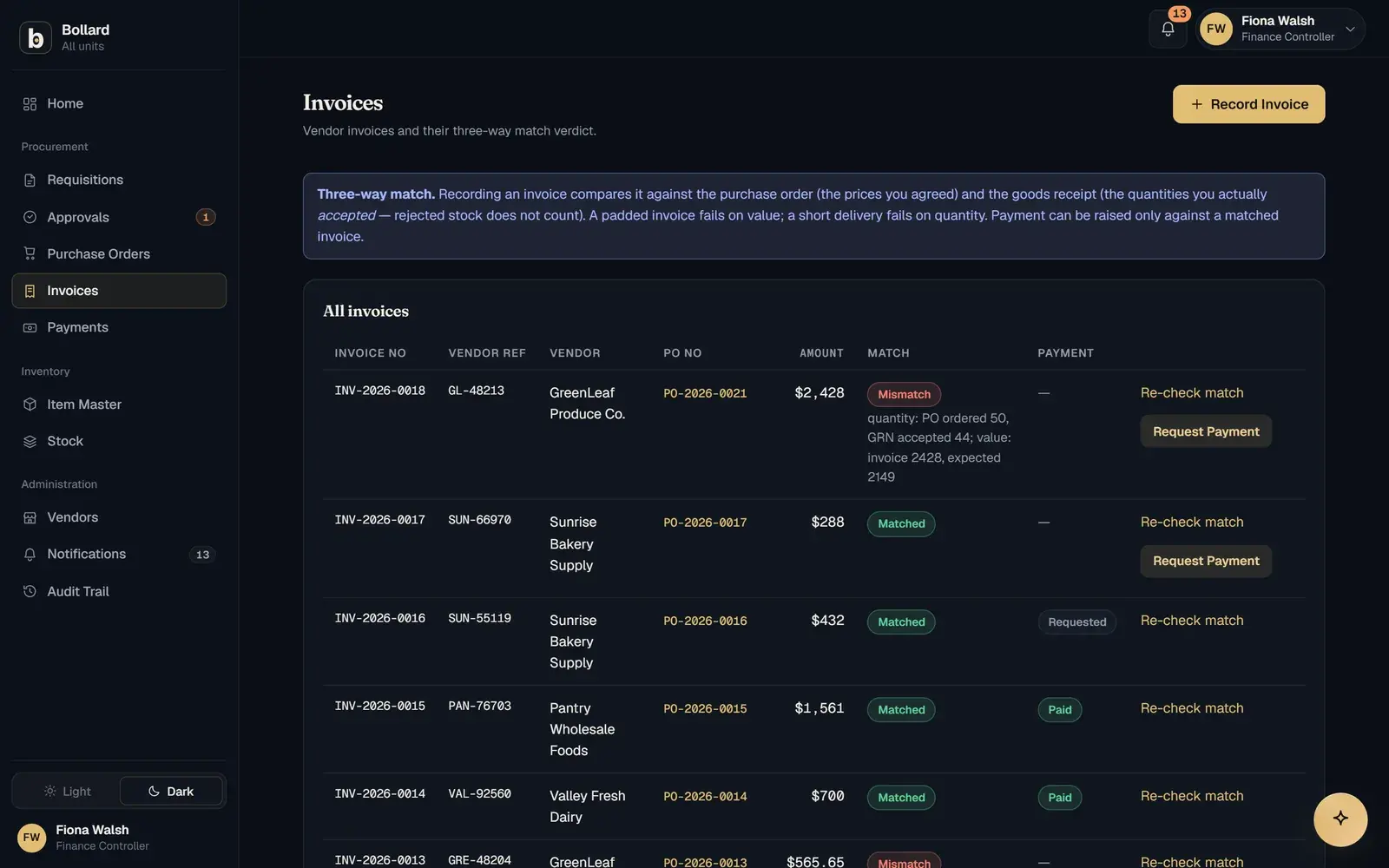
Task: Request Payment for INV-2026-0017
Action: (1206, 561)
